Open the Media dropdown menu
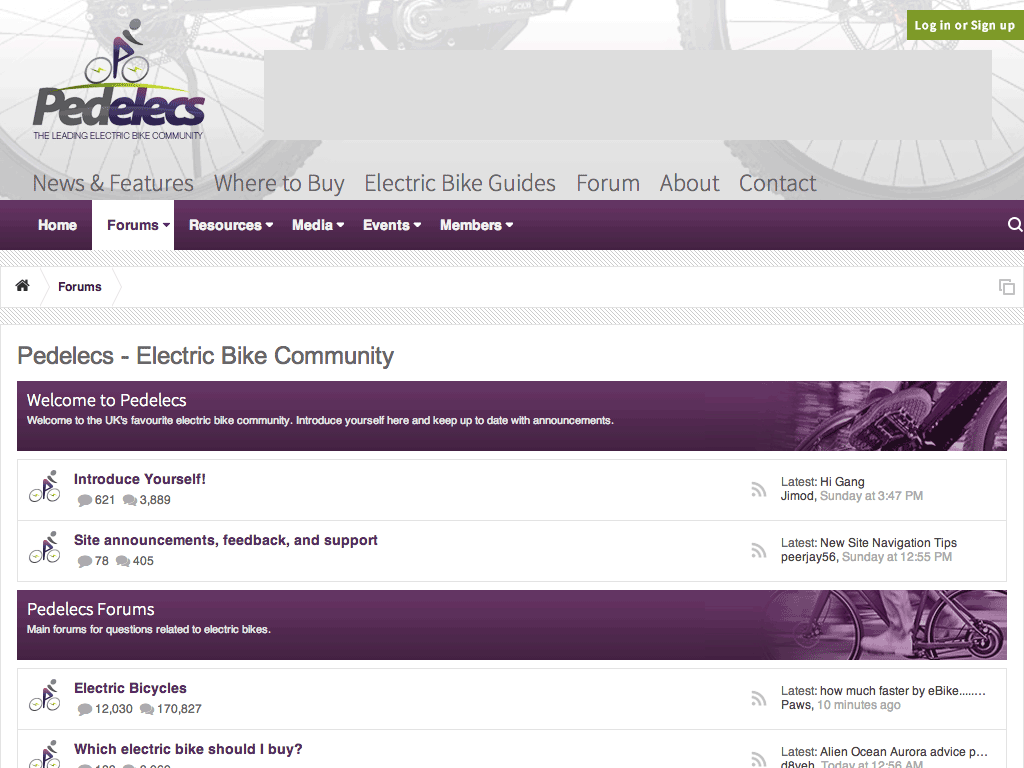Viewport: 1024px width, 768px height. click(x=317, y=225)
